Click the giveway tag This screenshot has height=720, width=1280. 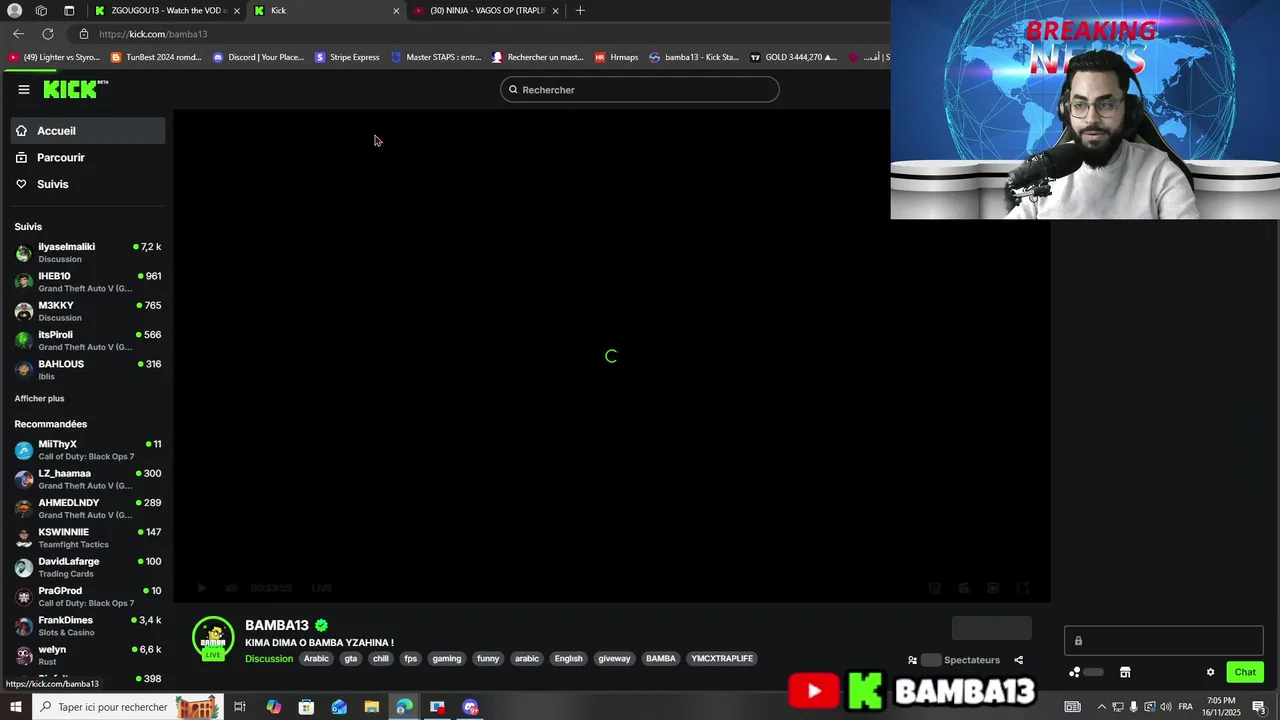[x=614, y=658]
